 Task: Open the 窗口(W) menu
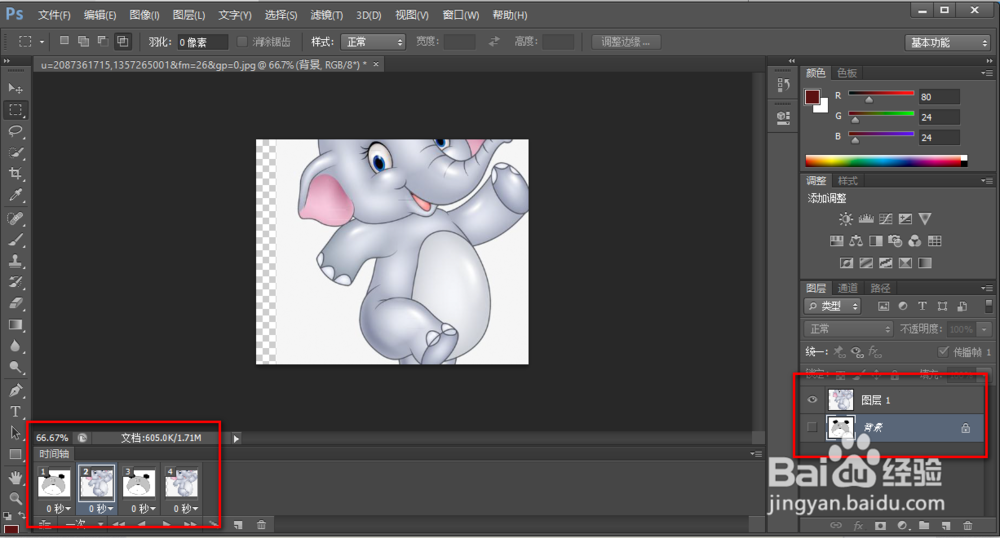[460, 15]
